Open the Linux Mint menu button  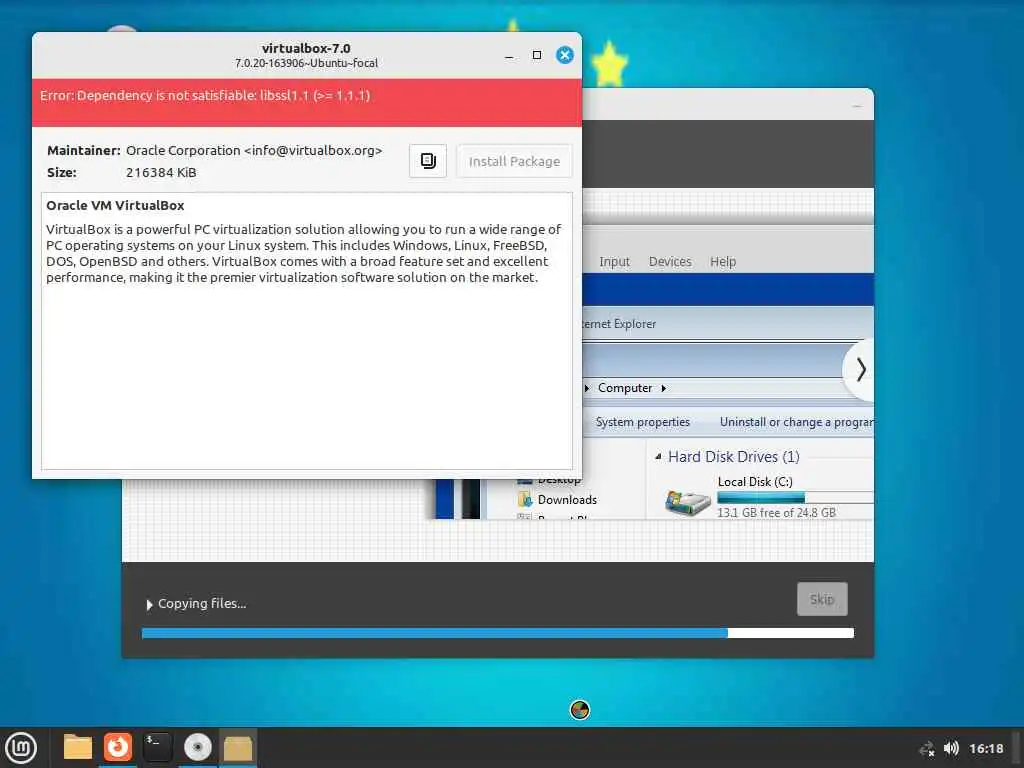(x=21, y=748)
